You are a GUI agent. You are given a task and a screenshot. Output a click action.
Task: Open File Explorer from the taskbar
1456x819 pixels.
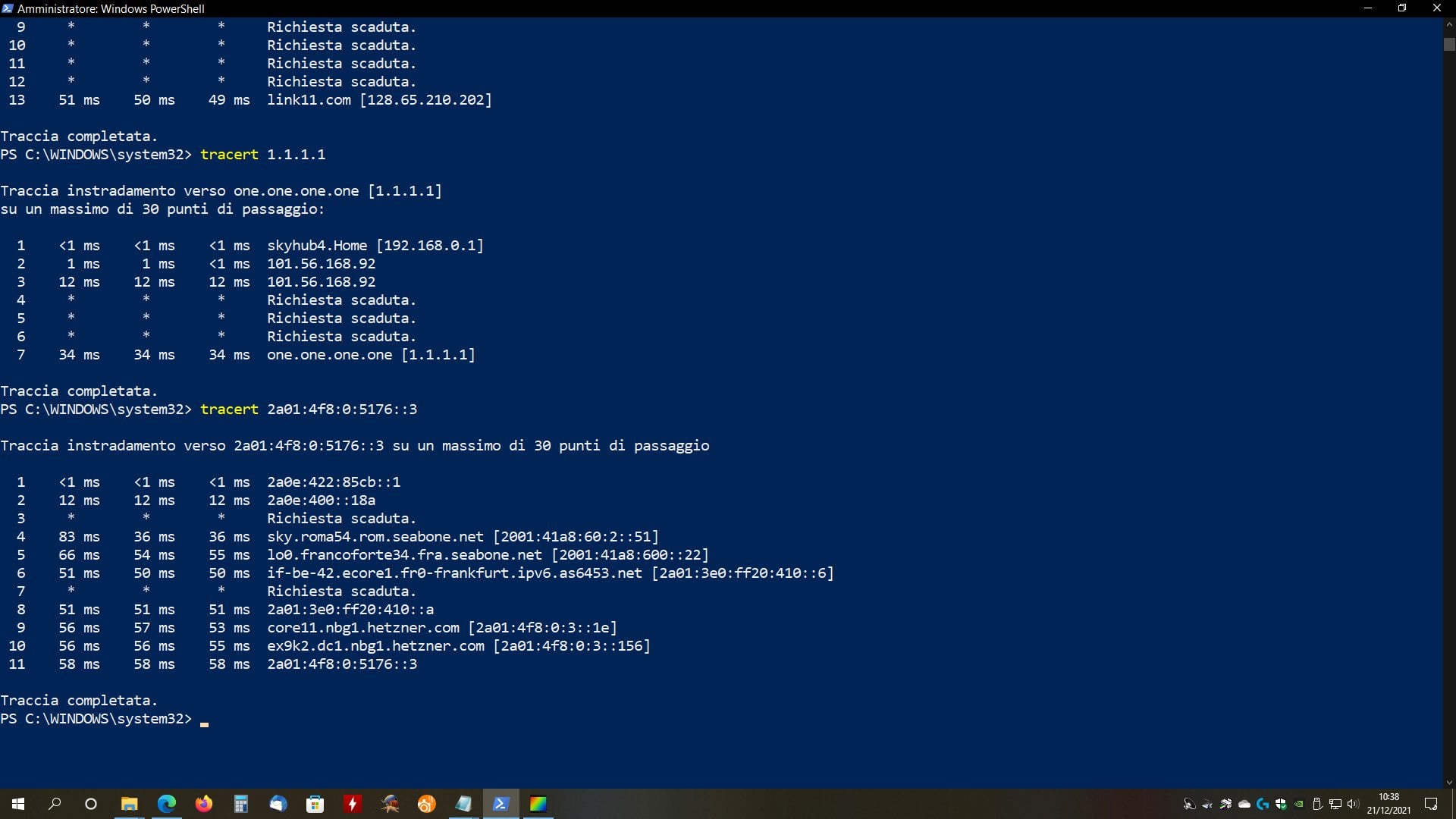coord(129,804)
